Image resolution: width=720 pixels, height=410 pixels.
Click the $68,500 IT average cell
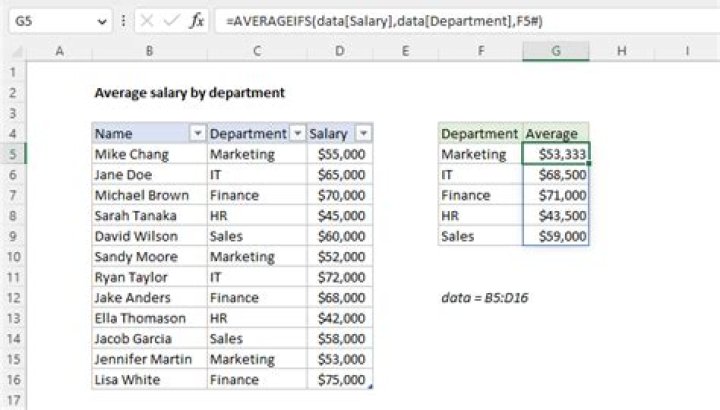(x=555, y=175)
